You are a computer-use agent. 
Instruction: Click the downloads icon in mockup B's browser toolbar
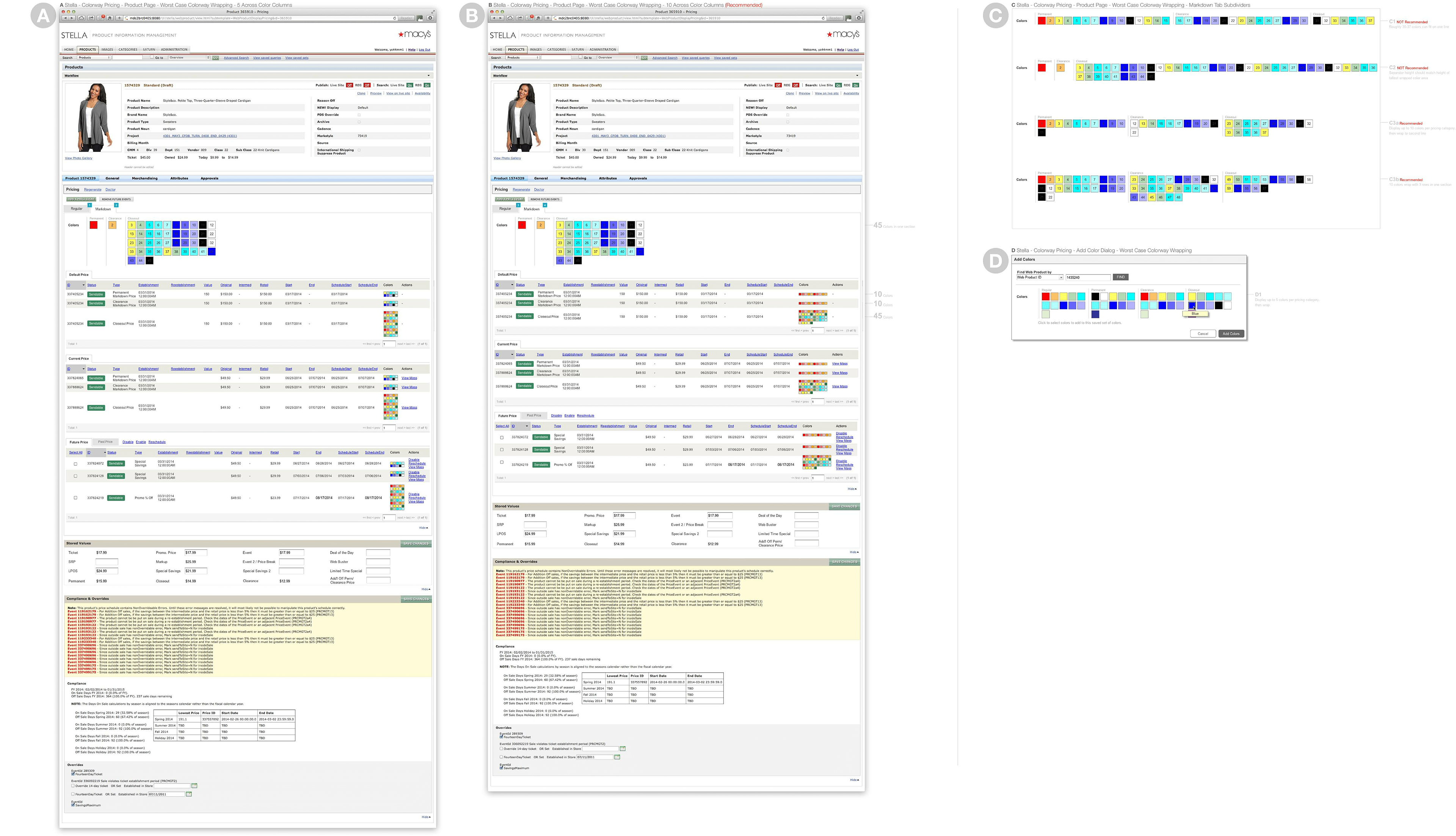(859, 18)
